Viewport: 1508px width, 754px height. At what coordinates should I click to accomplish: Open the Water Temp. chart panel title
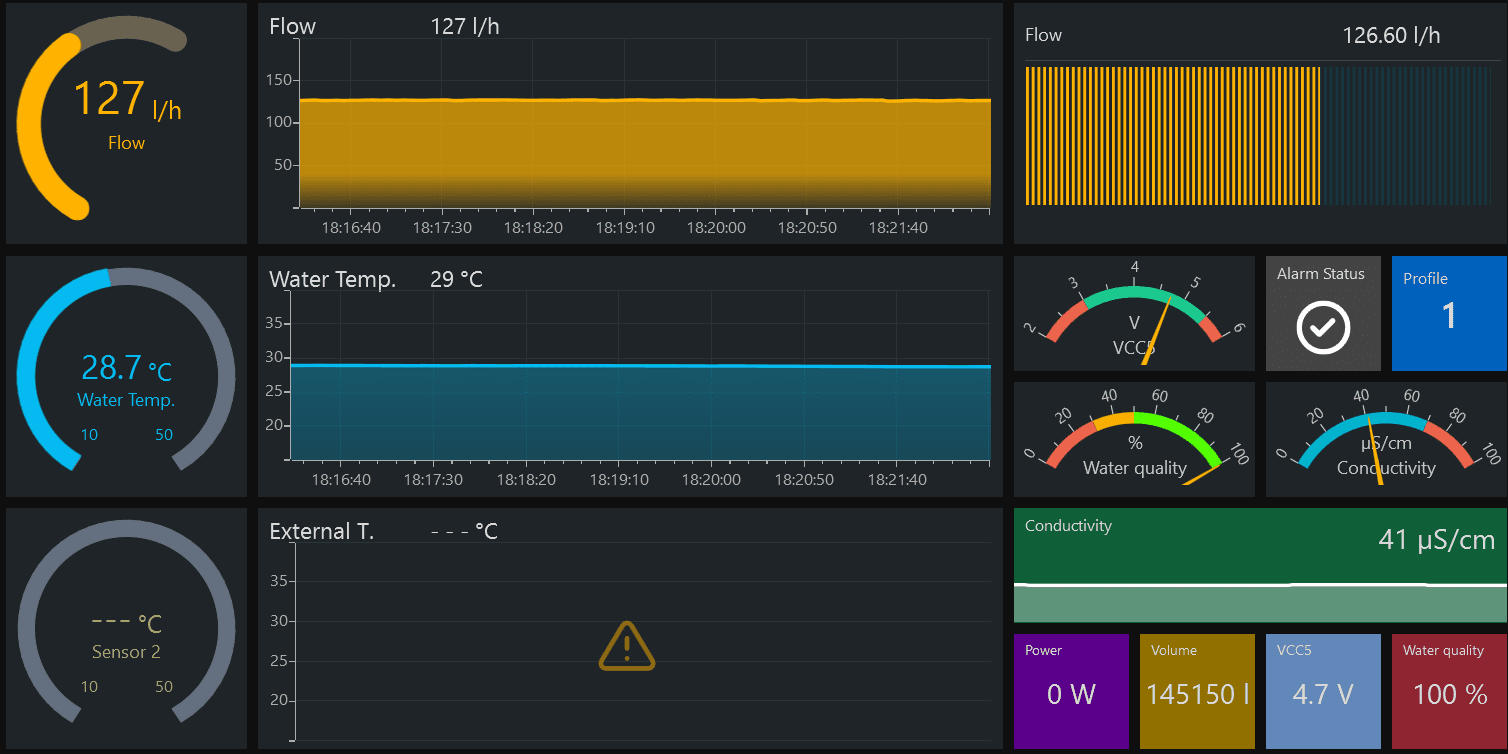pyautogui.click(x=332, y=279)
